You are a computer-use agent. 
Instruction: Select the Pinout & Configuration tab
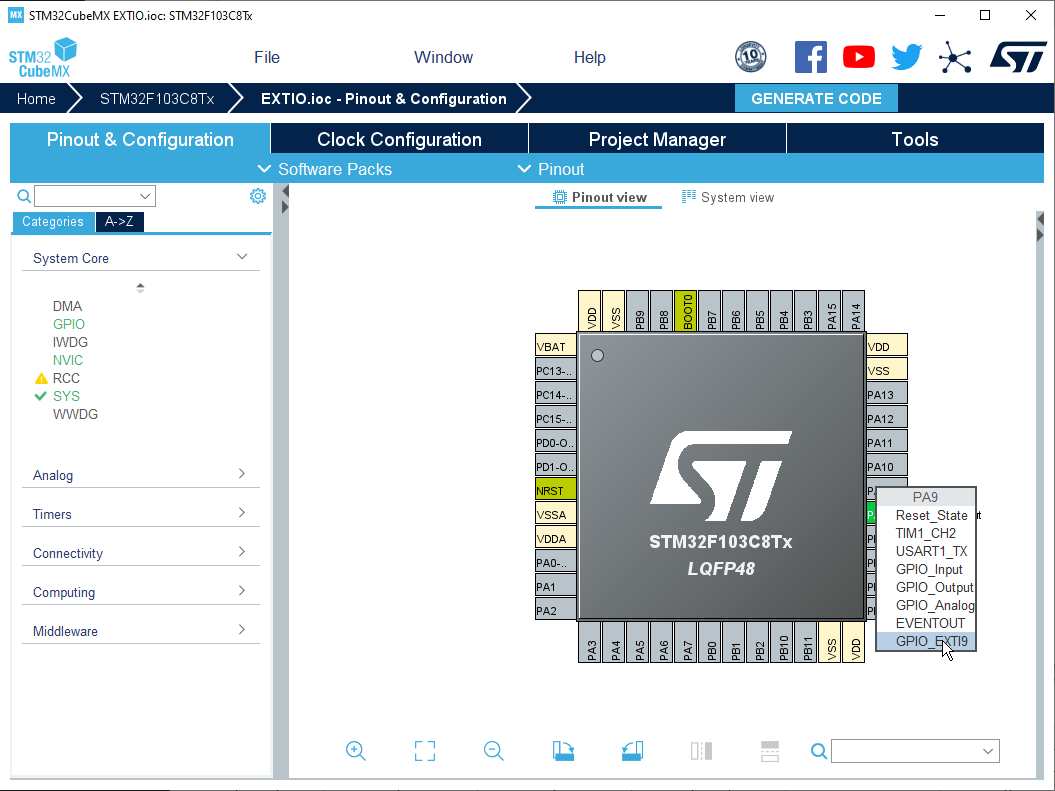click(140, 139)
